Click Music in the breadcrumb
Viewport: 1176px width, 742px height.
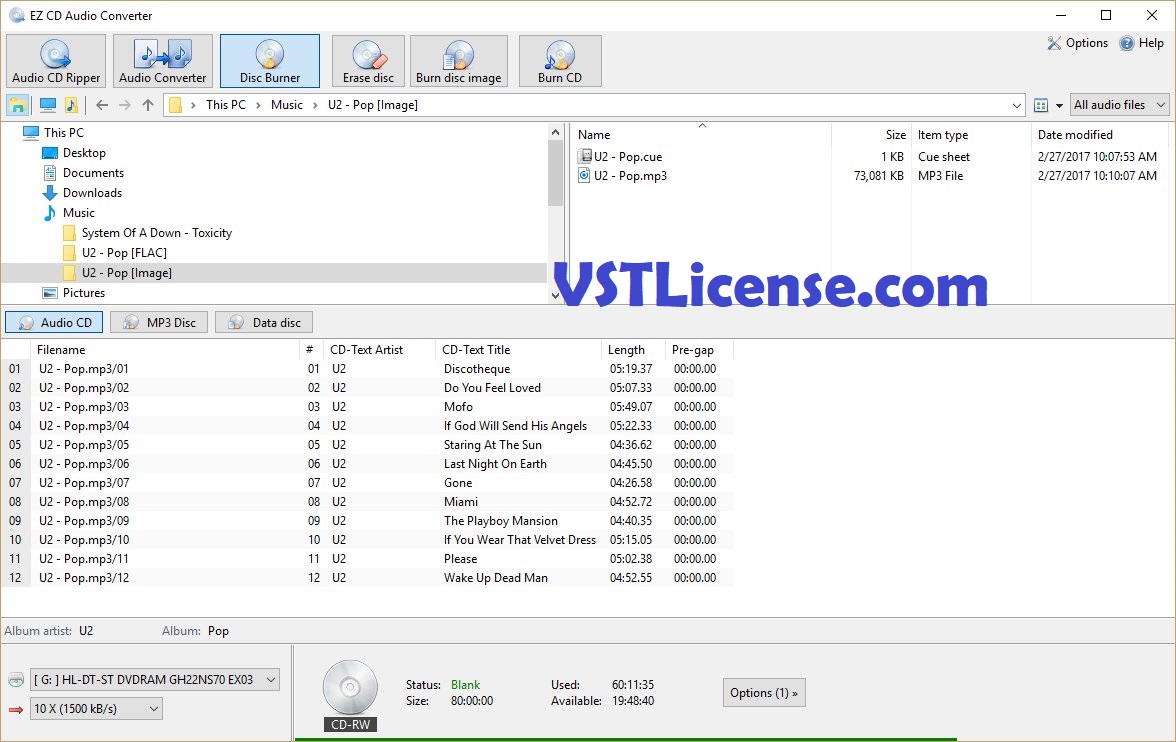coord(286,105)
